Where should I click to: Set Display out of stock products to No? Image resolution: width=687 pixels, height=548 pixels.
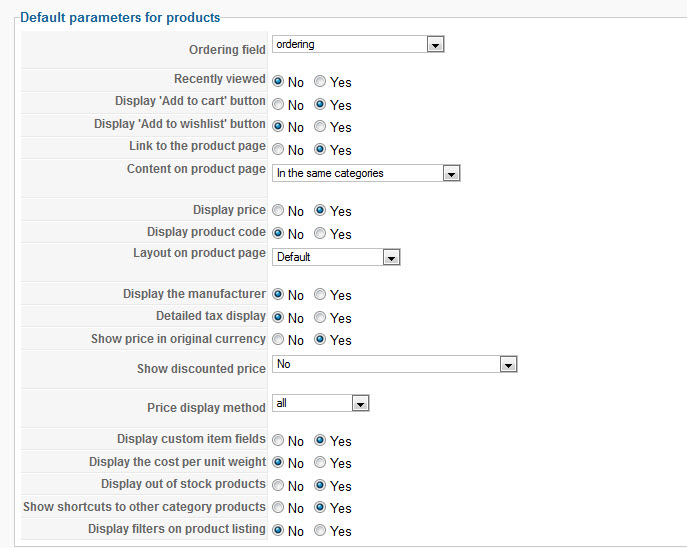[x=278, y=486]
